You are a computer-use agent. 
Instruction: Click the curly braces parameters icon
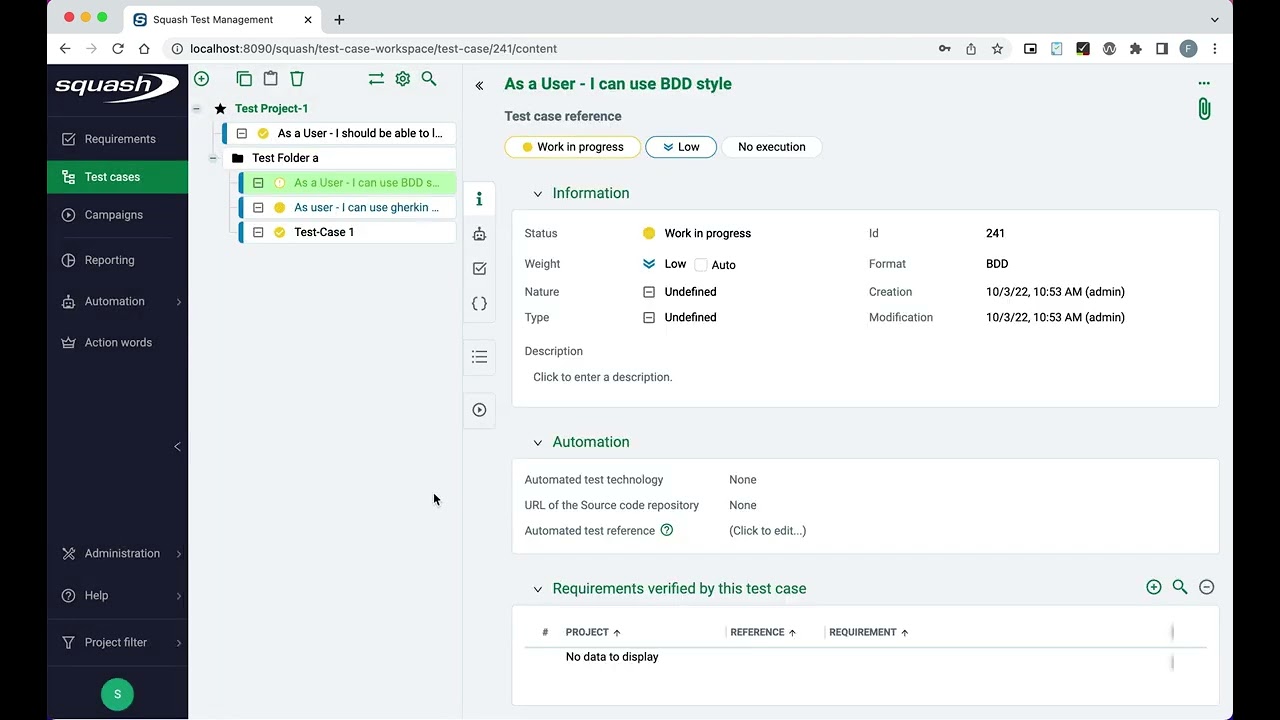pyautogui.click(x=480, y=304)
